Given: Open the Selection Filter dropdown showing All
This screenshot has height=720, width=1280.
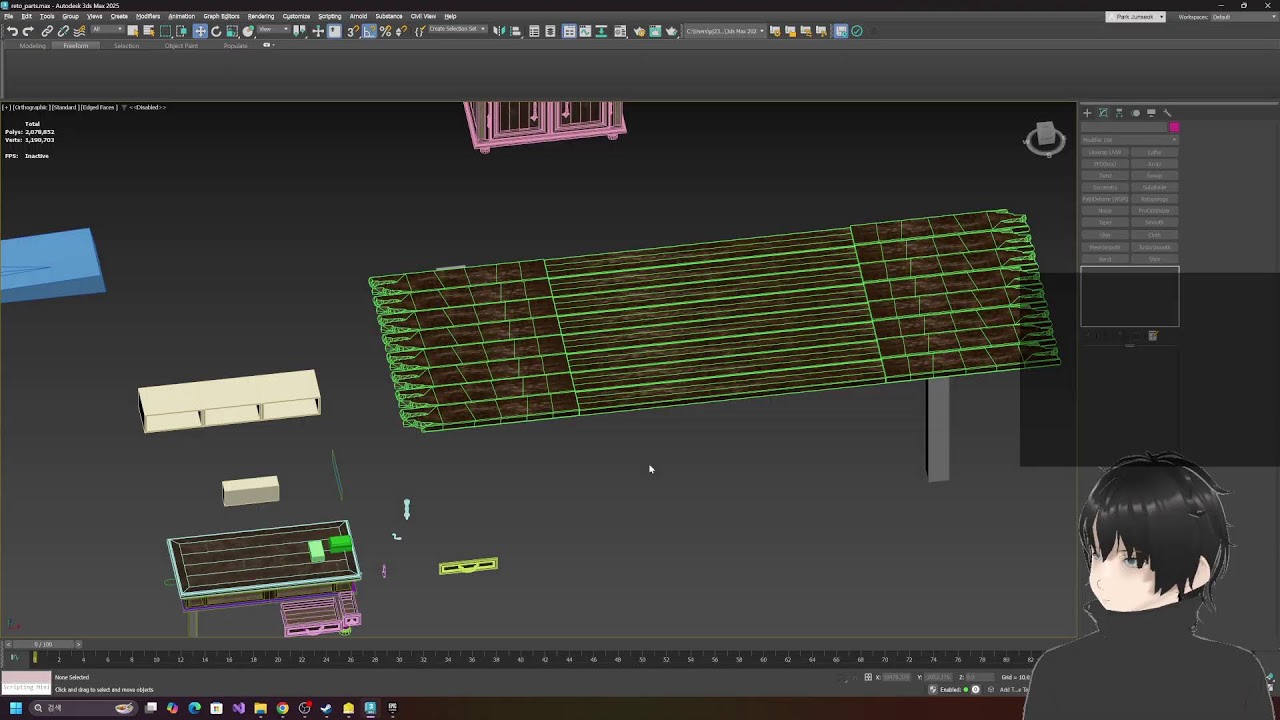Looking at the screenshot, I should 107,29.
